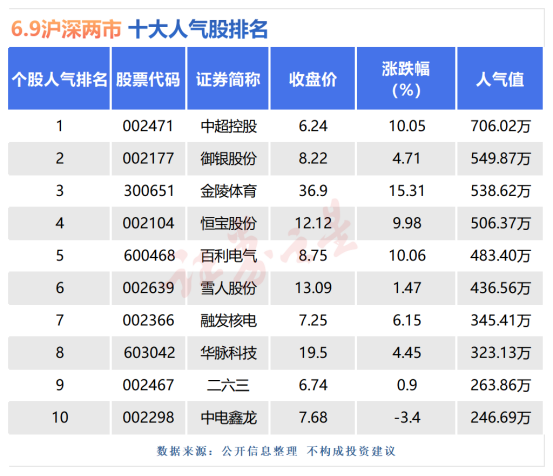Click change percentage 0.9
The image size is (553, 476).
[x=407, y=385]
